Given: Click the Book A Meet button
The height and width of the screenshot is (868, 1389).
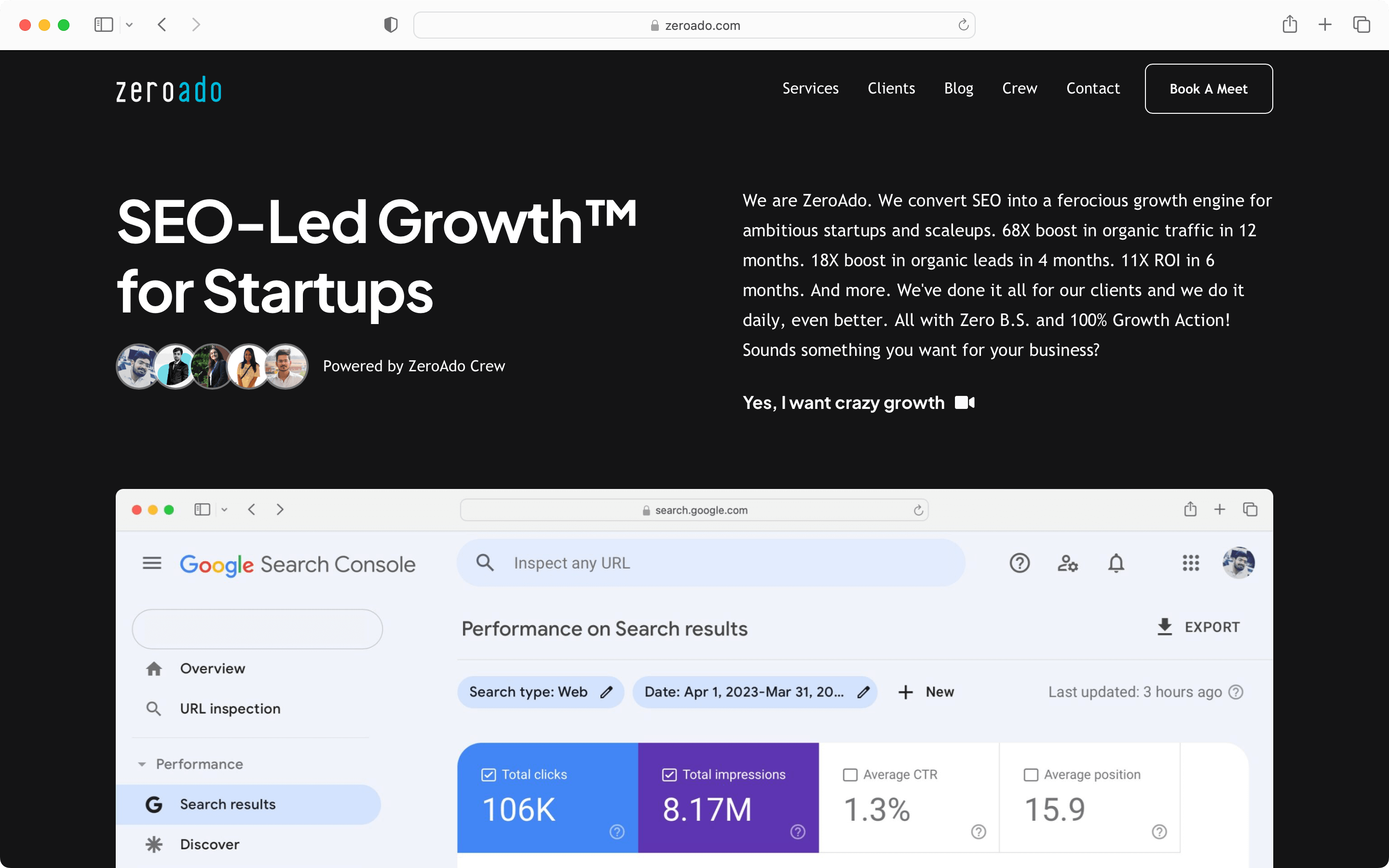Looking at the screenshot, I should click(x=1209, y=89).
